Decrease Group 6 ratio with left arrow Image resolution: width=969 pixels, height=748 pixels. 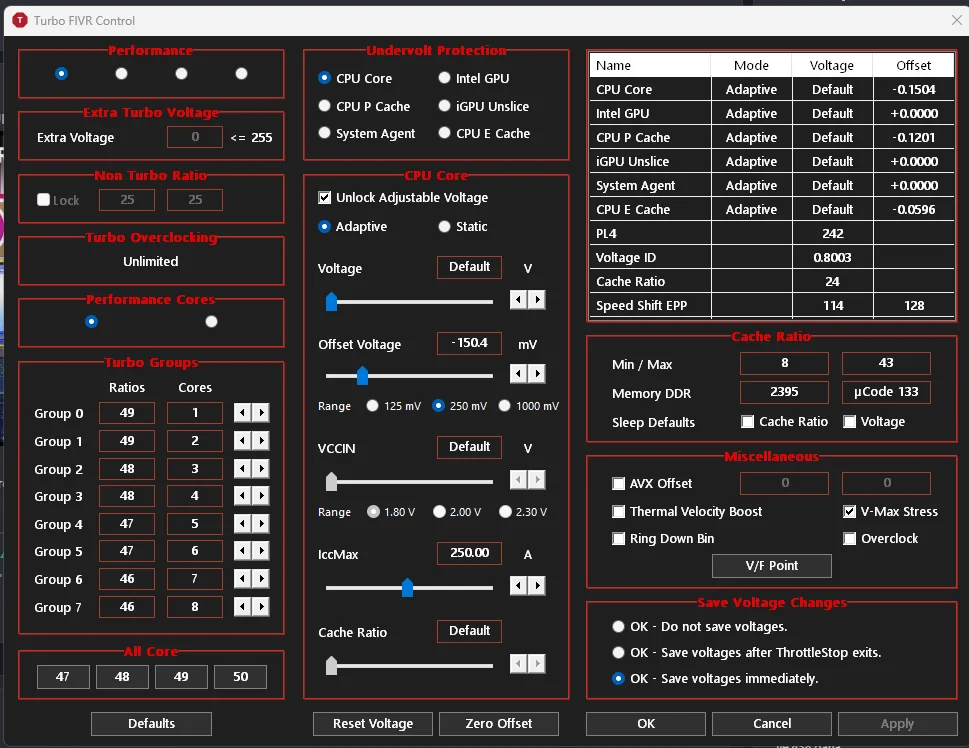(x=242, y=579)
